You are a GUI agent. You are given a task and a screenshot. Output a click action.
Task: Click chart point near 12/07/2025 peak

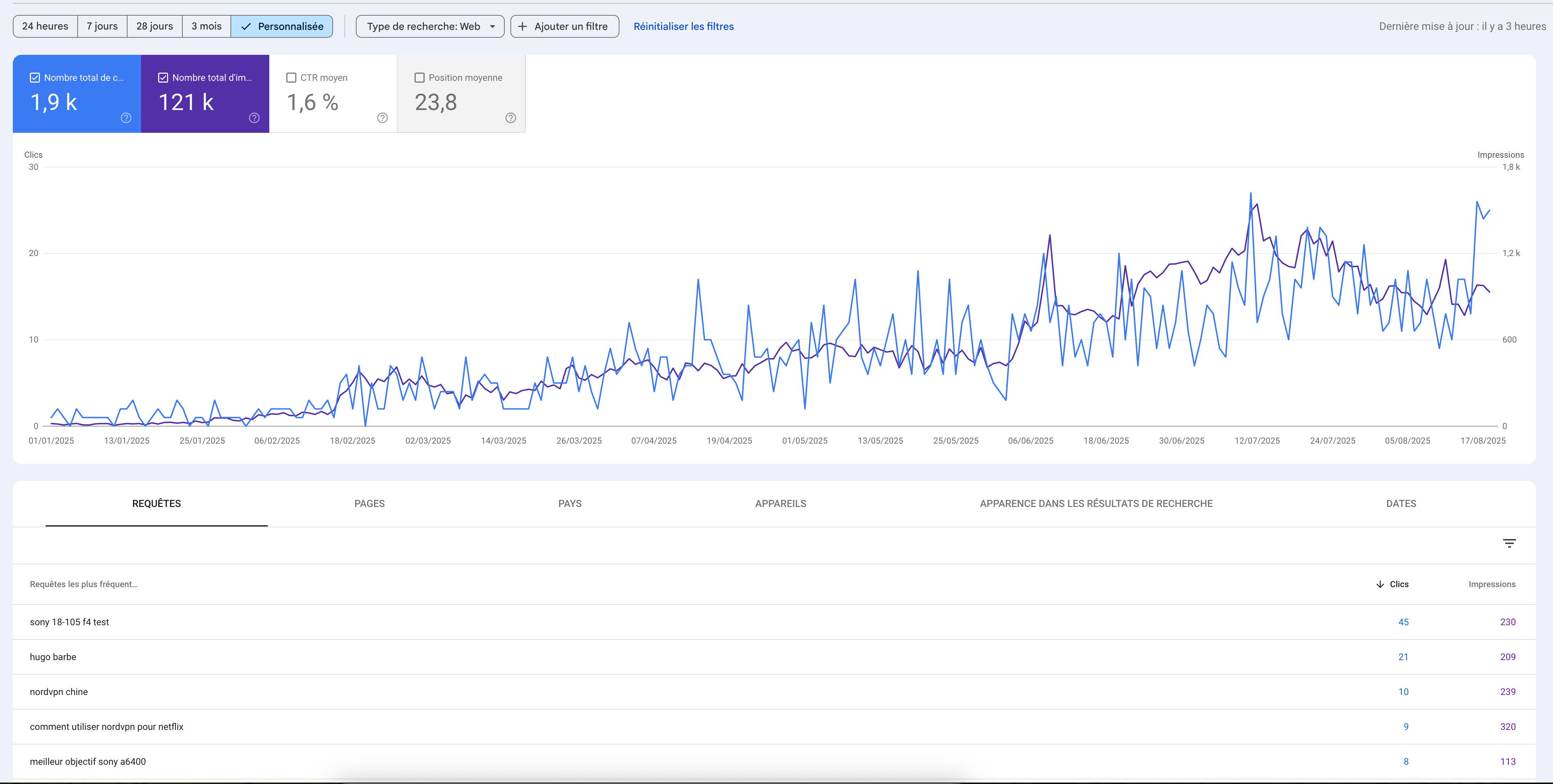[1250, 194]
